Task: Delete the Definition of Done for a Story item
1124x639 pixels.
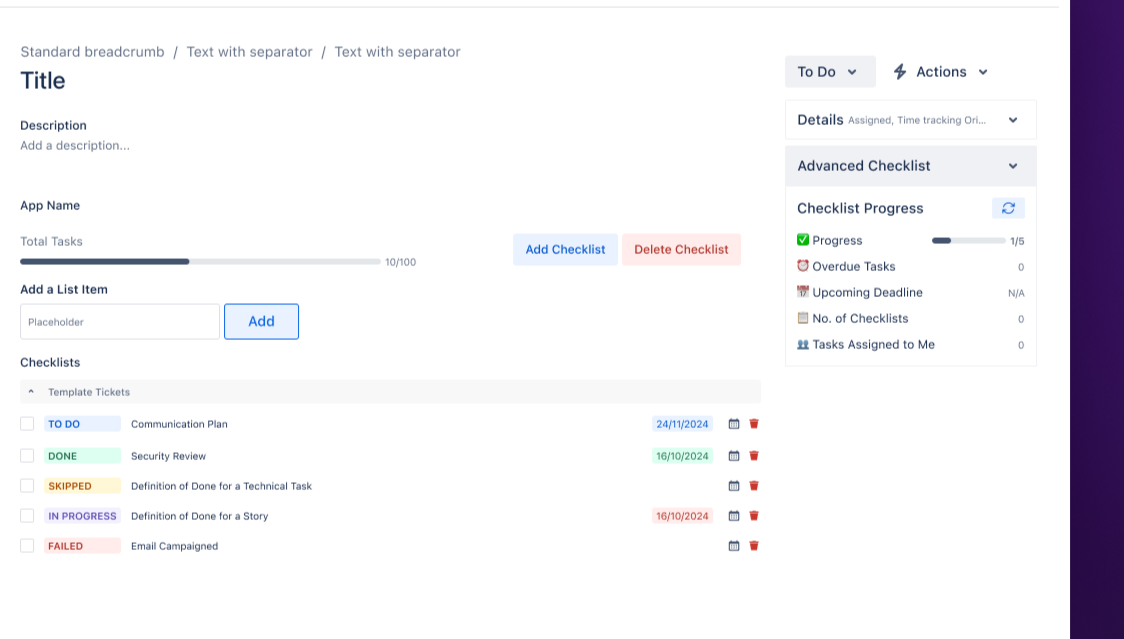Action: pos(754,516)
